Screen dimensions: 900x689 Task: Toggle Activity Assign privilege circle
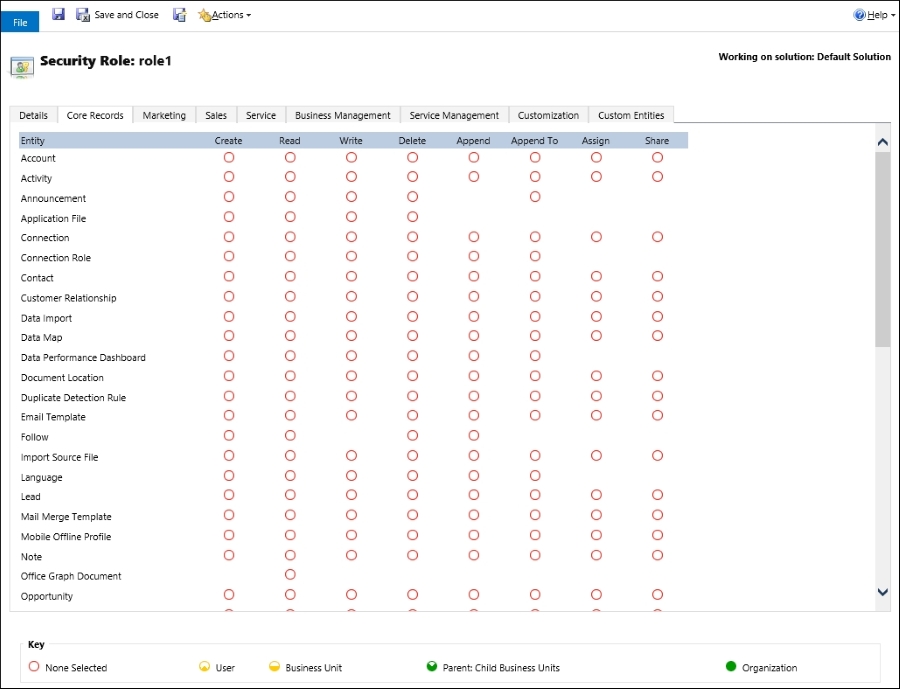(x=596, y=177)
